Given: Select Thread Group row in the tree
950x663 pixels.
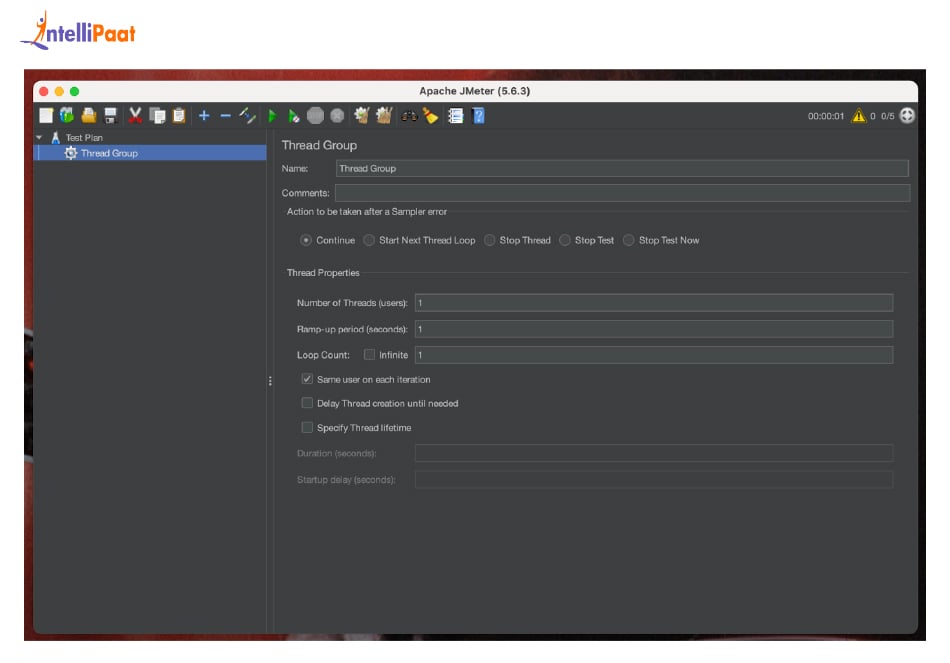Looking at the screenshot, I should (x=150, y=153).
